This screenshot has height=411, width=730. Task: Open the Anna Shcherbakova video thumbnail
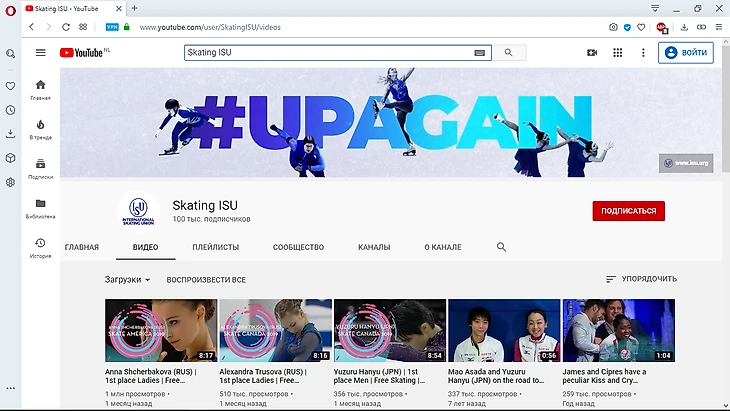[161, 330]
